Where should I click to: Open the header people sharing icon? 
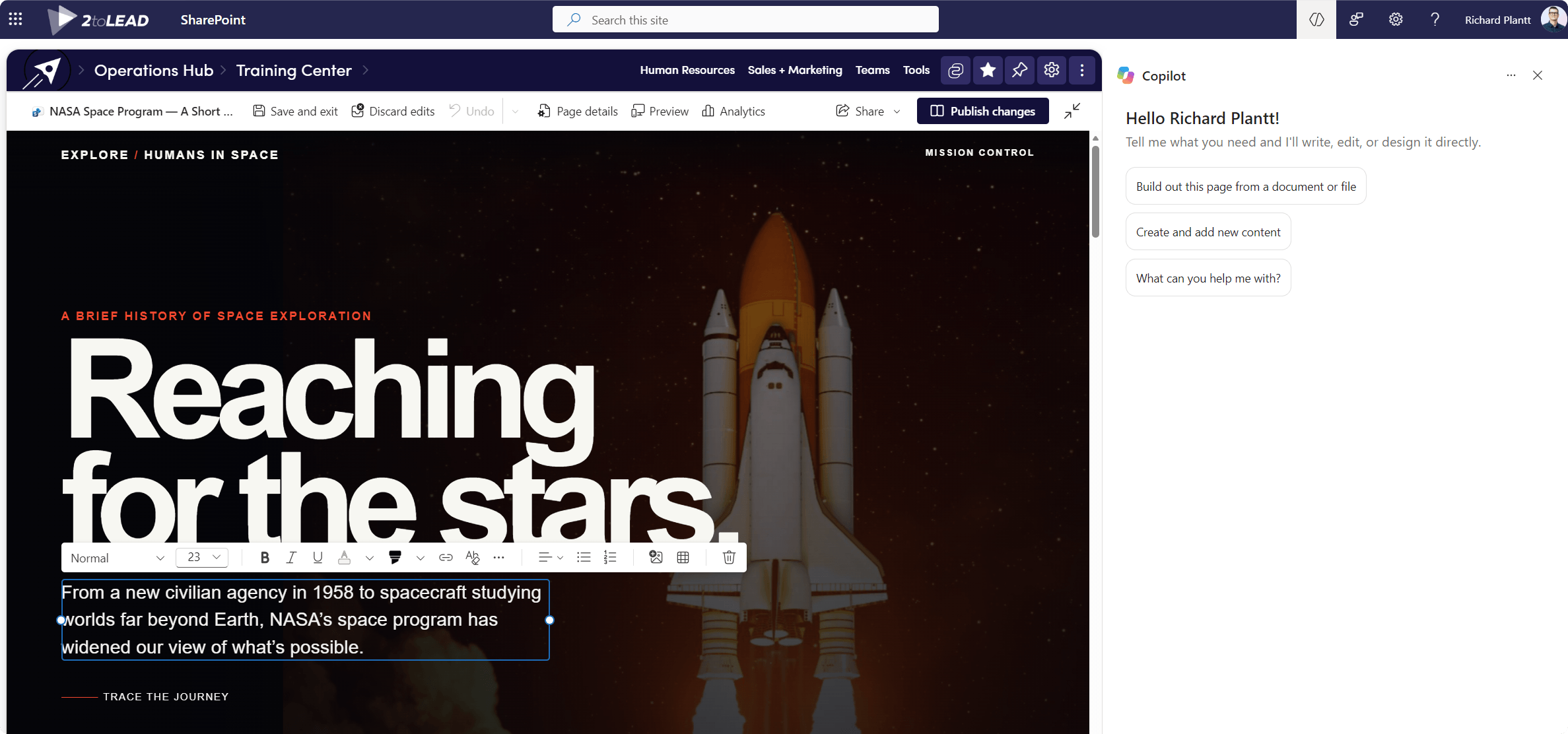[1356, 20]
